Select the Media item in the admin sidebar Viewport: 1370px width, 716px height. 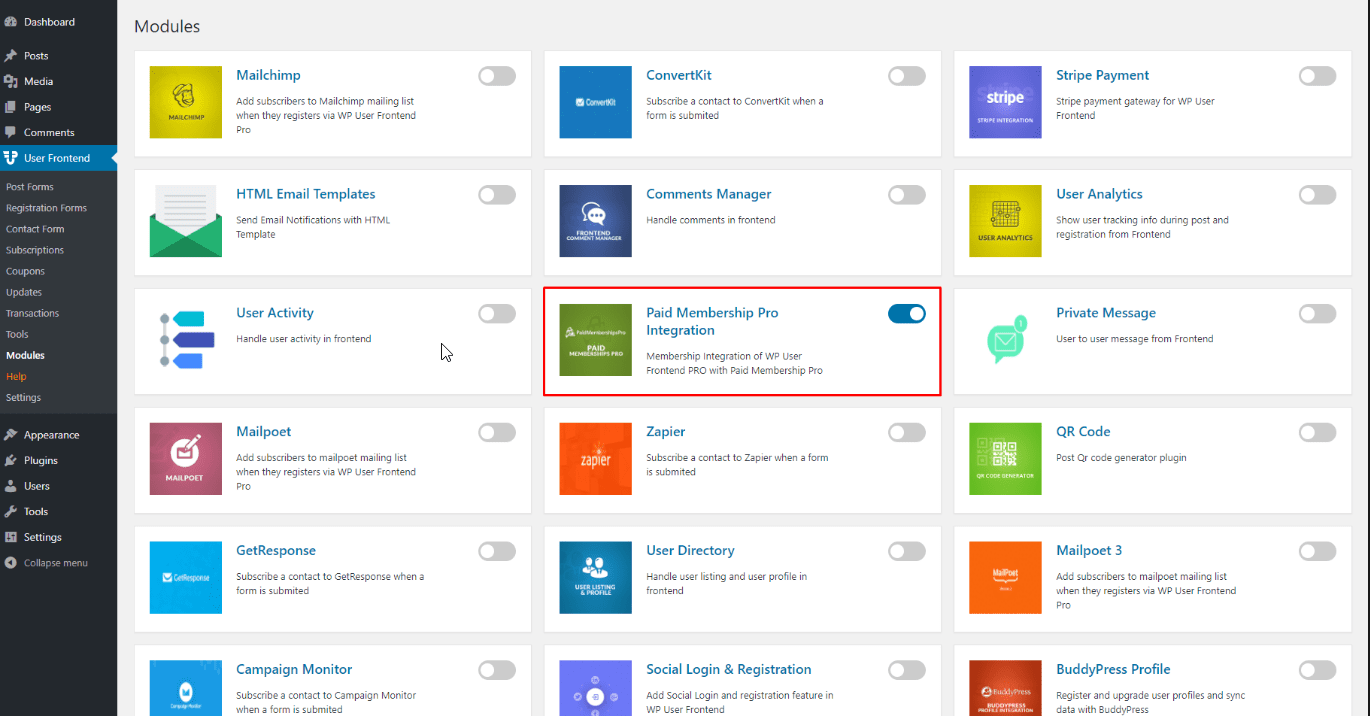click(34, 81)
